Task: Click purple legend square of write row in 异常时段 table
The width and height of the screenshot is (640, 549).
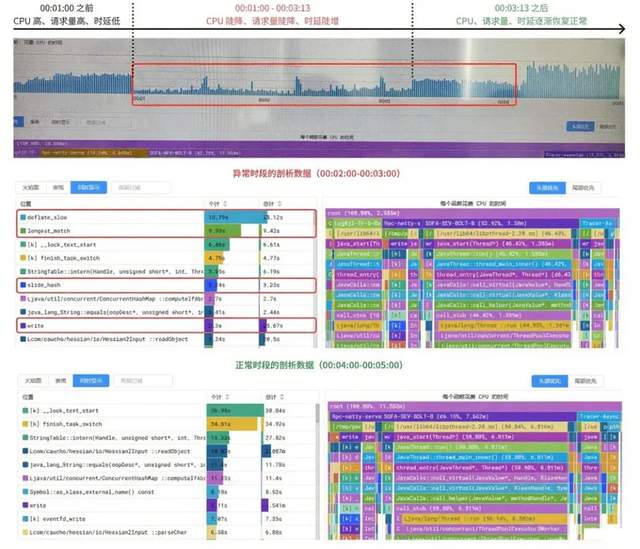Action: (23, 326)
